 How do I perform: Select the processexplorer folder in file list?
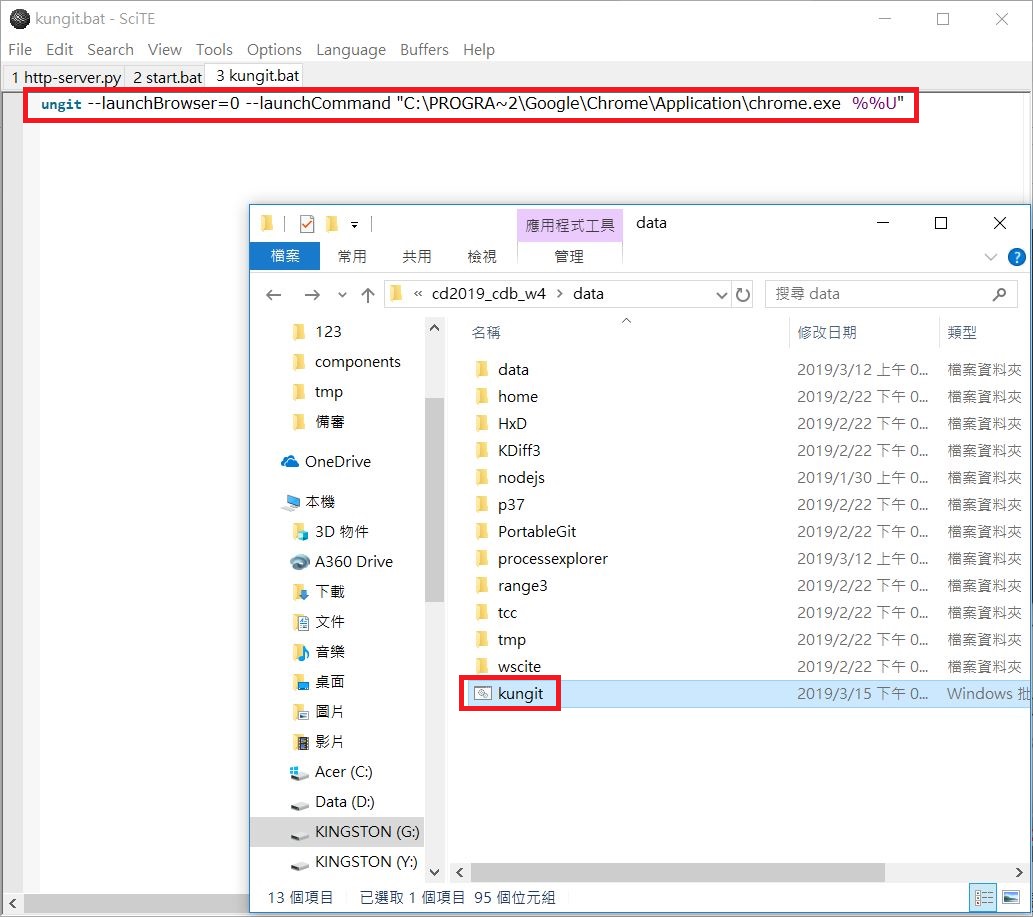pyautogui.click(x=553, y=559)
